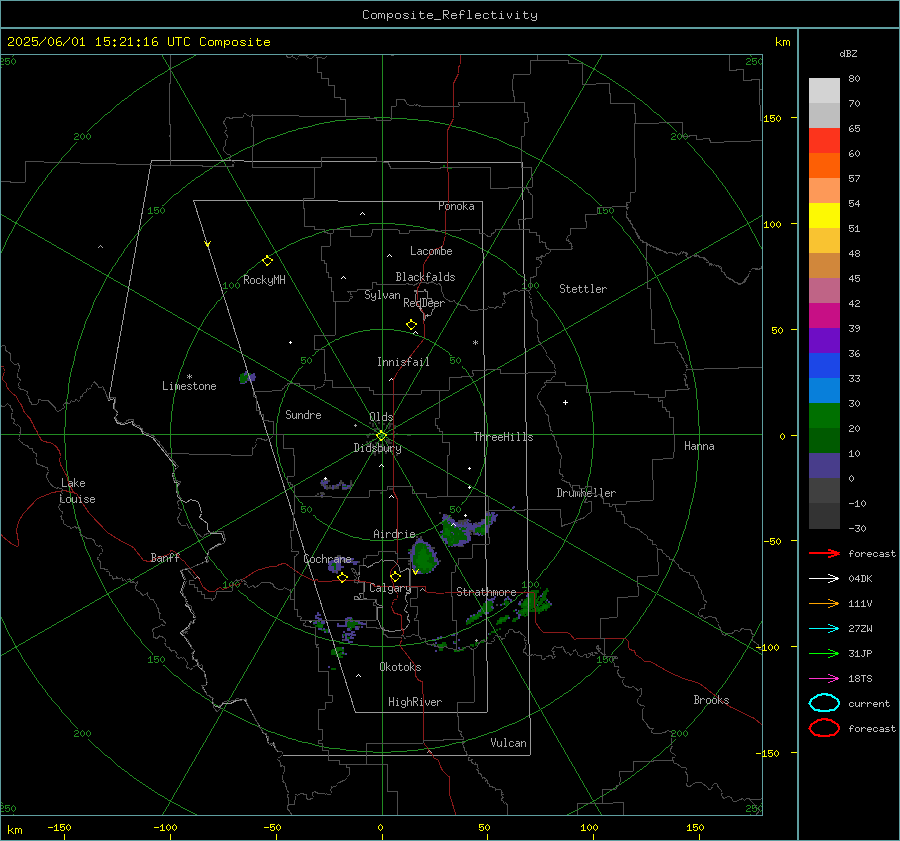Click the Cochrane town label
The image size is (900, 841).
[327, 559]
